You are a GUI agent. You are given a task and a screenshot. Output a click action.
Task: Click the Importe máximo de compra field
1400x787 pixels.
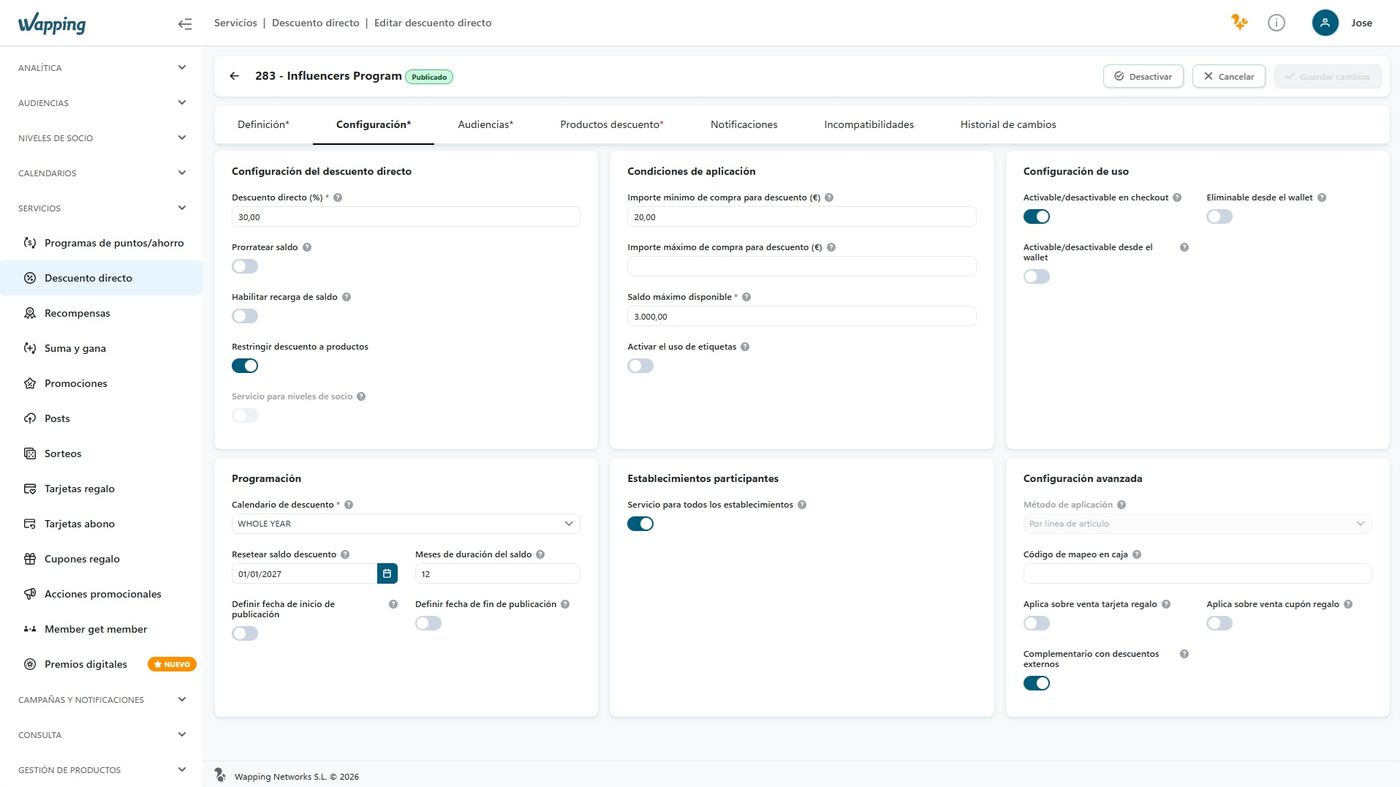[x=802, y=266]
